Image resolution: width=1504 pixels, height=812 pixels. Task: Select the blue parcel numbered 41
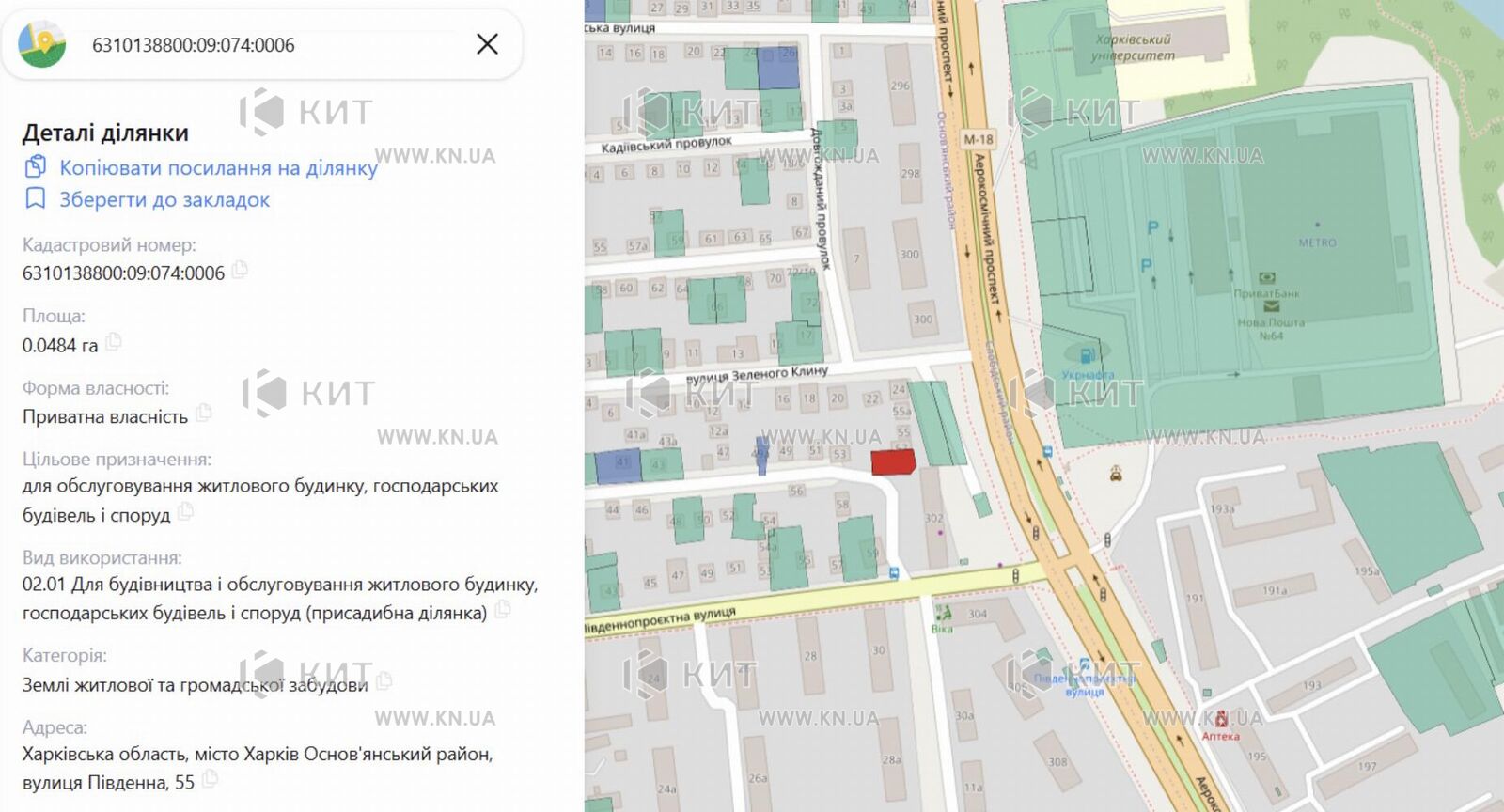tap(618, 465)
